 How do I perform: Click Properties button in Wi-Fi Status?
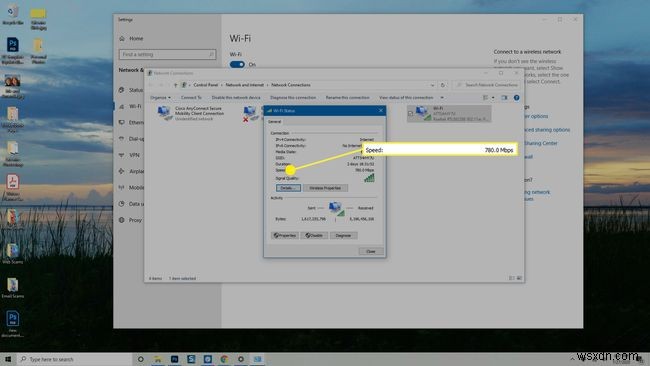(285, 235)
